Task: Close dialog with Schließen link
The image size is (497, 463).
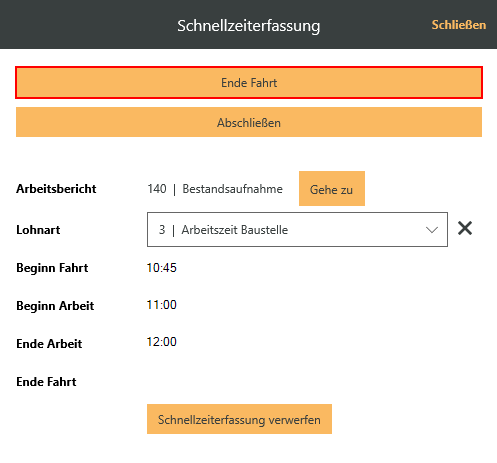Action: tap(459, 25)
